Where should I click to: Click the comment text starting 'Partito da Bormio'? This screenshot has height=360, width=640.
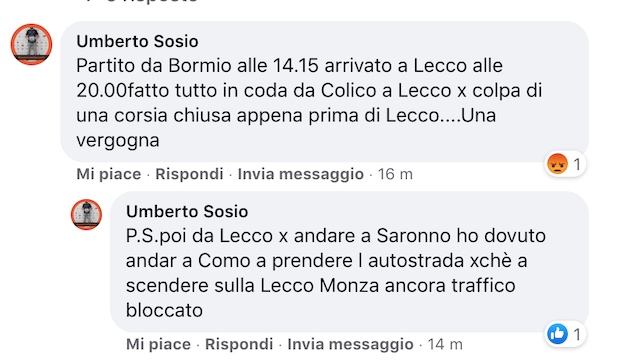pos(309,103)
